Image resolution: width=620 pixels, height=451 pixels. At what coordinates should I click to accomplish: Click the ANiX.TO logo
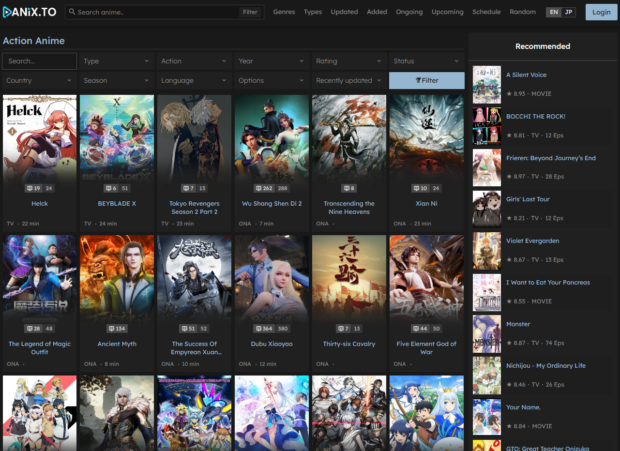click(x=30, y=12)
